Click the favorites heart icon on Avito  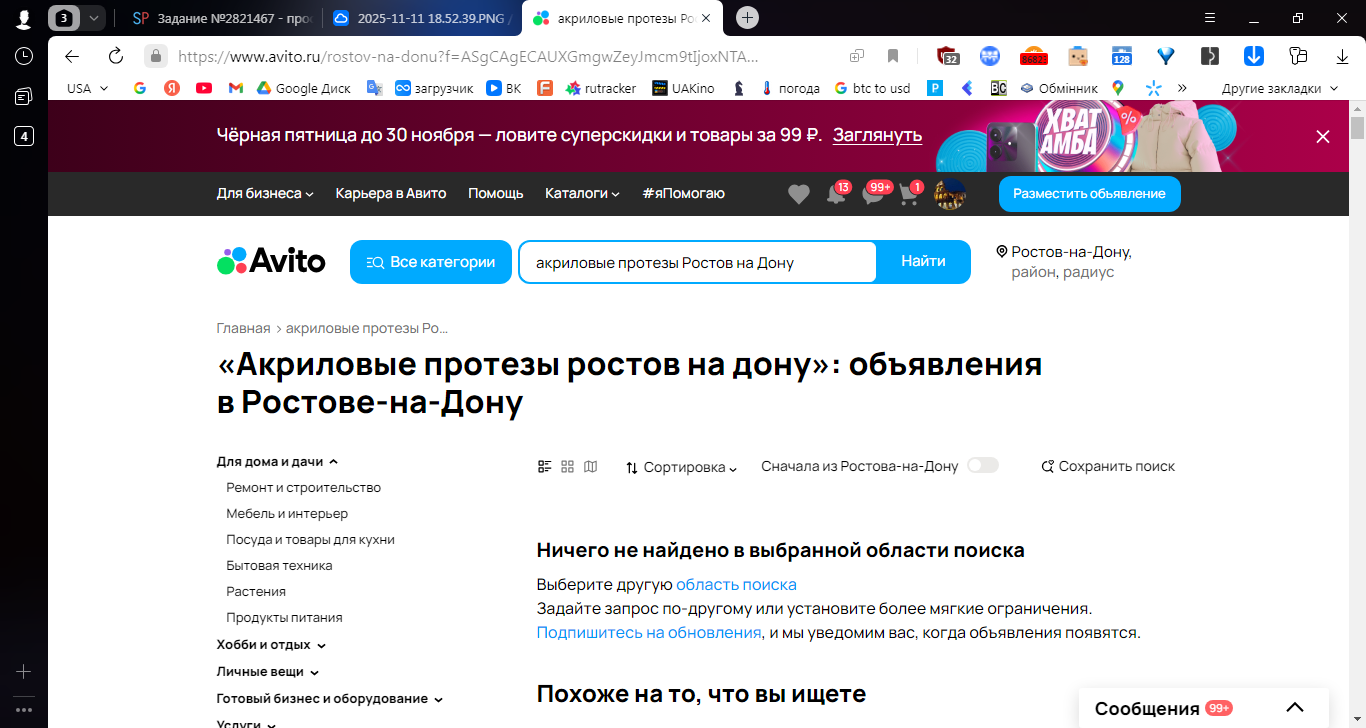798,194
